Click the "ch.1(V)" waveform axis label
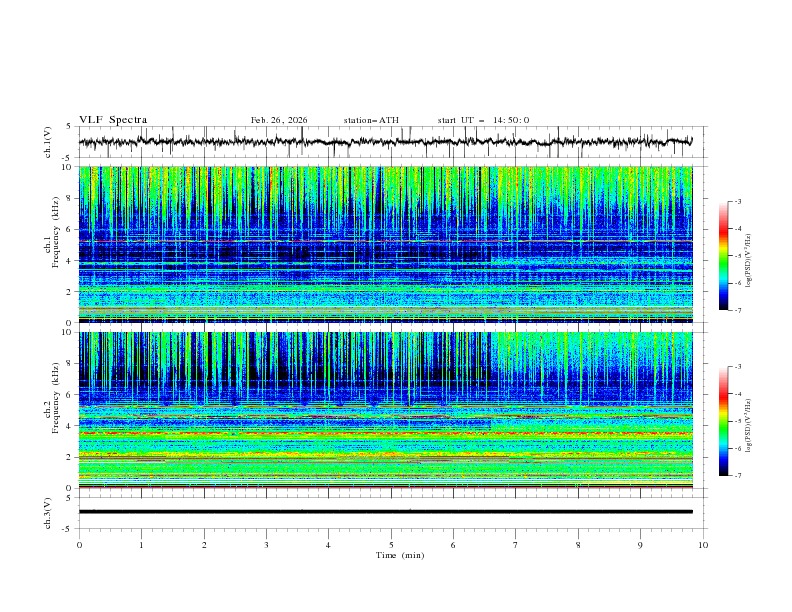The width and height of the screenshot is (792, 612). tap(48, 142)
